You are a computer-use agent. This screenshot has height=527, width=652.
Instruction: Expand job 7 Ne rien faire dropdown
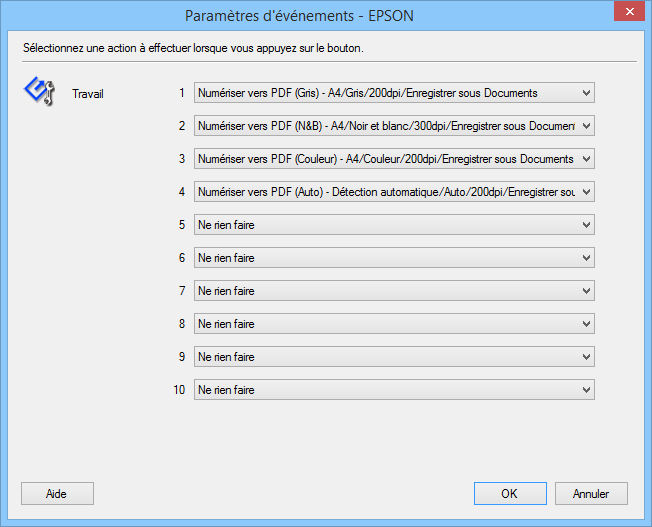[394, 291]
